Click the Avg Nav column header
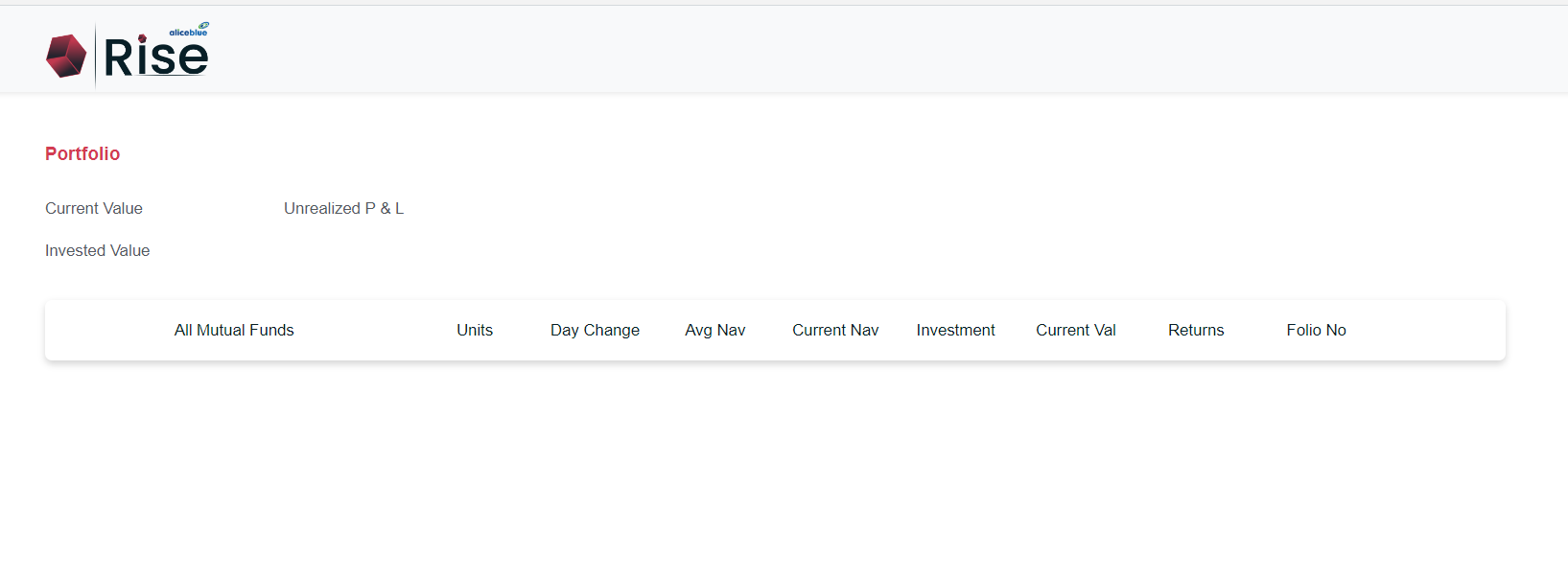Viewport: 1568px width, 579px height. 715,330
